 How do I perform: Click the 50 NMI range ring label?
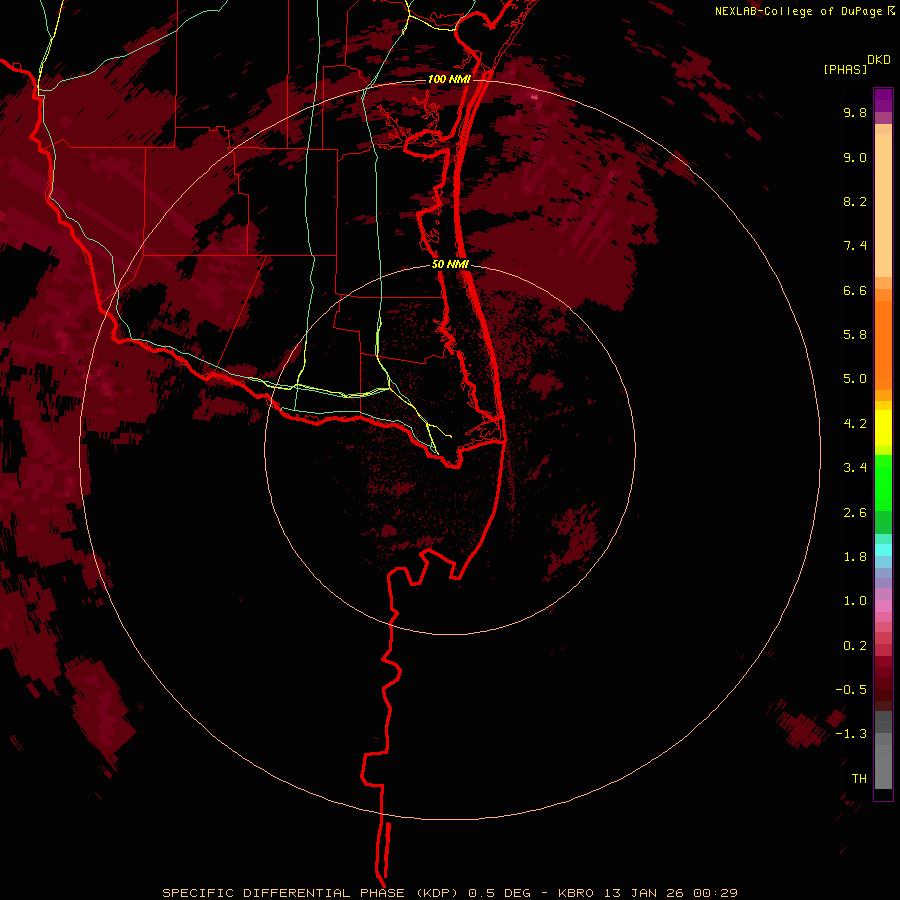[x=450, y=264]
